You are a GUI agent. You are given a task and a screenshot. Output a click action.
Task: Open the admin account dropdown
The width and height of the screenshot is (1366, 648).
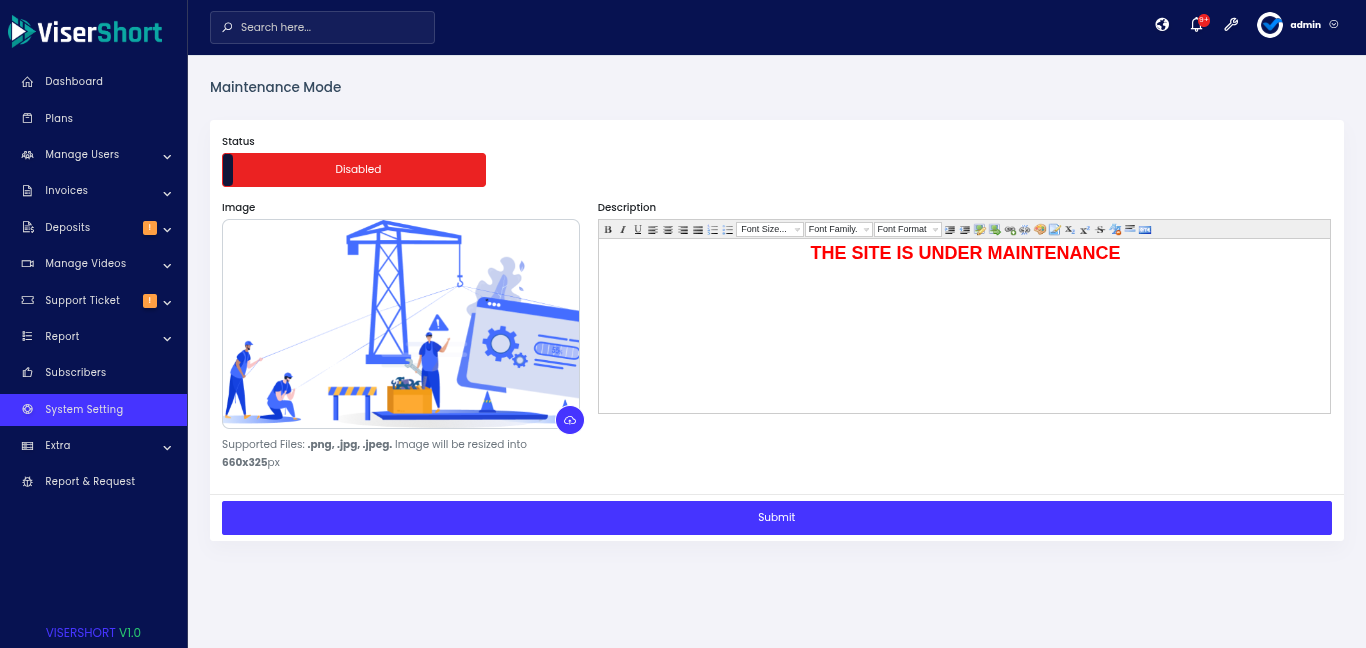tap(1298, 25)
